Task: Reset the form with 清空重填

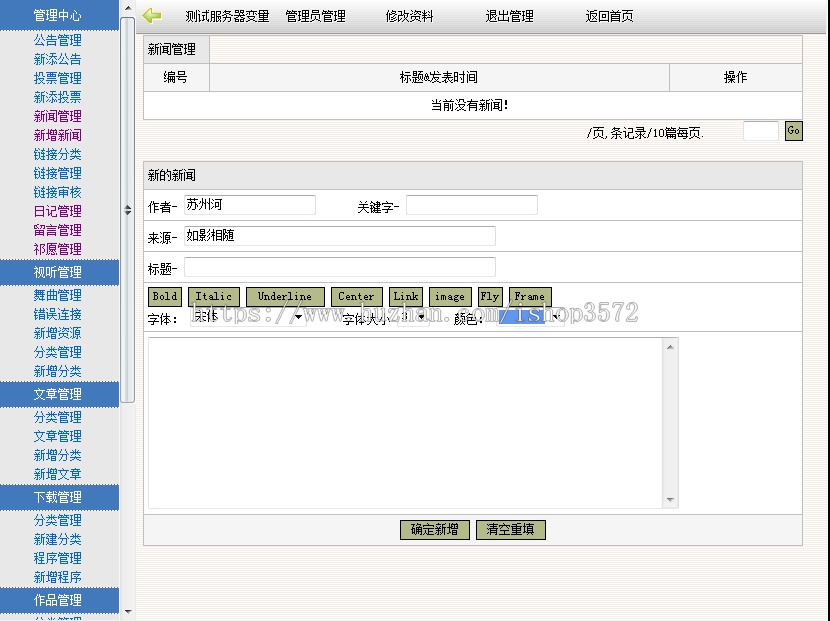Action: 510,529
